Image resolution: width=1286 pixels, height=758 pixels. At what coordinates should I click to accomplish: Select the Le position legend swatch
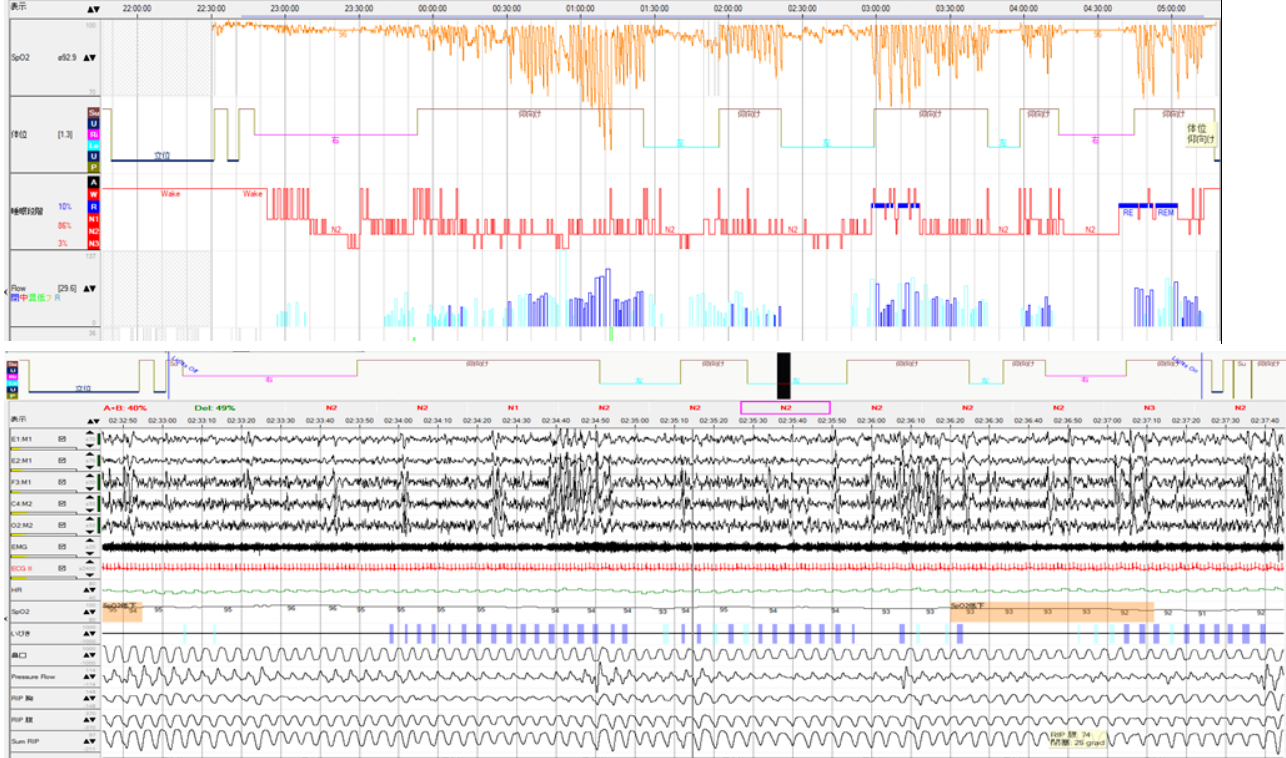[93, 145]
